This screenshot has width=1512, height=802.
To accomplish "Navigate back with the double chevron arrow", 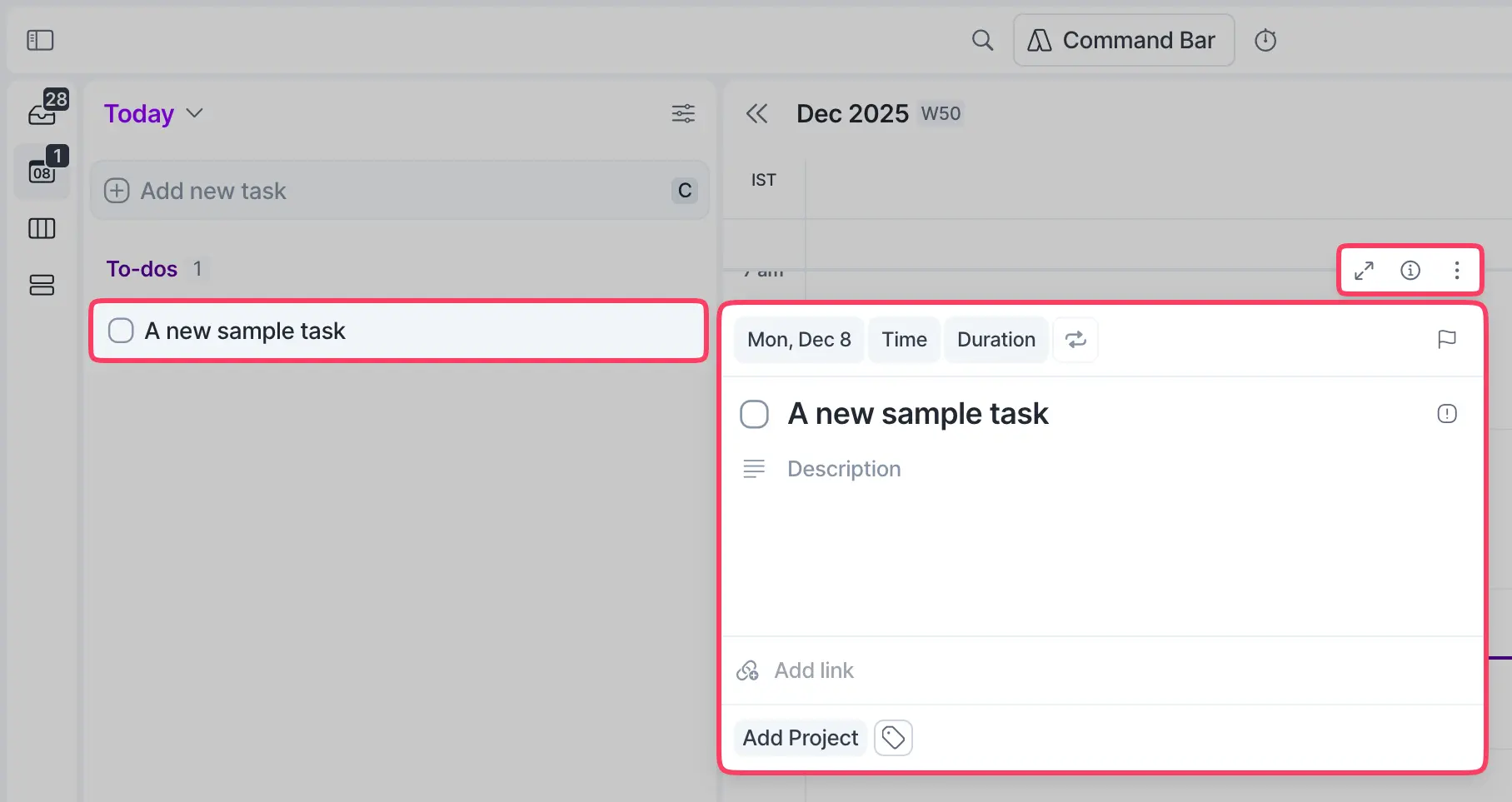I will 756,114.
